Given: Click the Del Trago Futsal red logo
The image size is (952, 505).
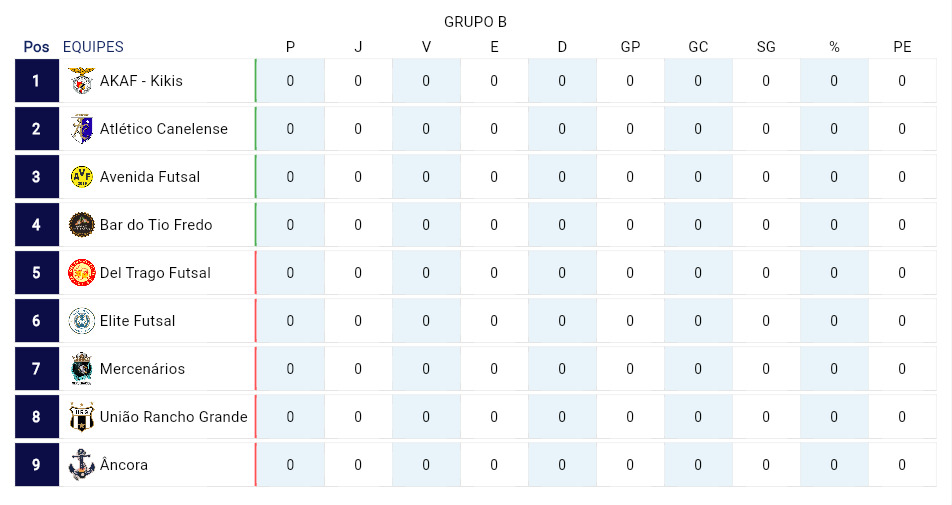Looking at the screenshot, I should 81,273.
